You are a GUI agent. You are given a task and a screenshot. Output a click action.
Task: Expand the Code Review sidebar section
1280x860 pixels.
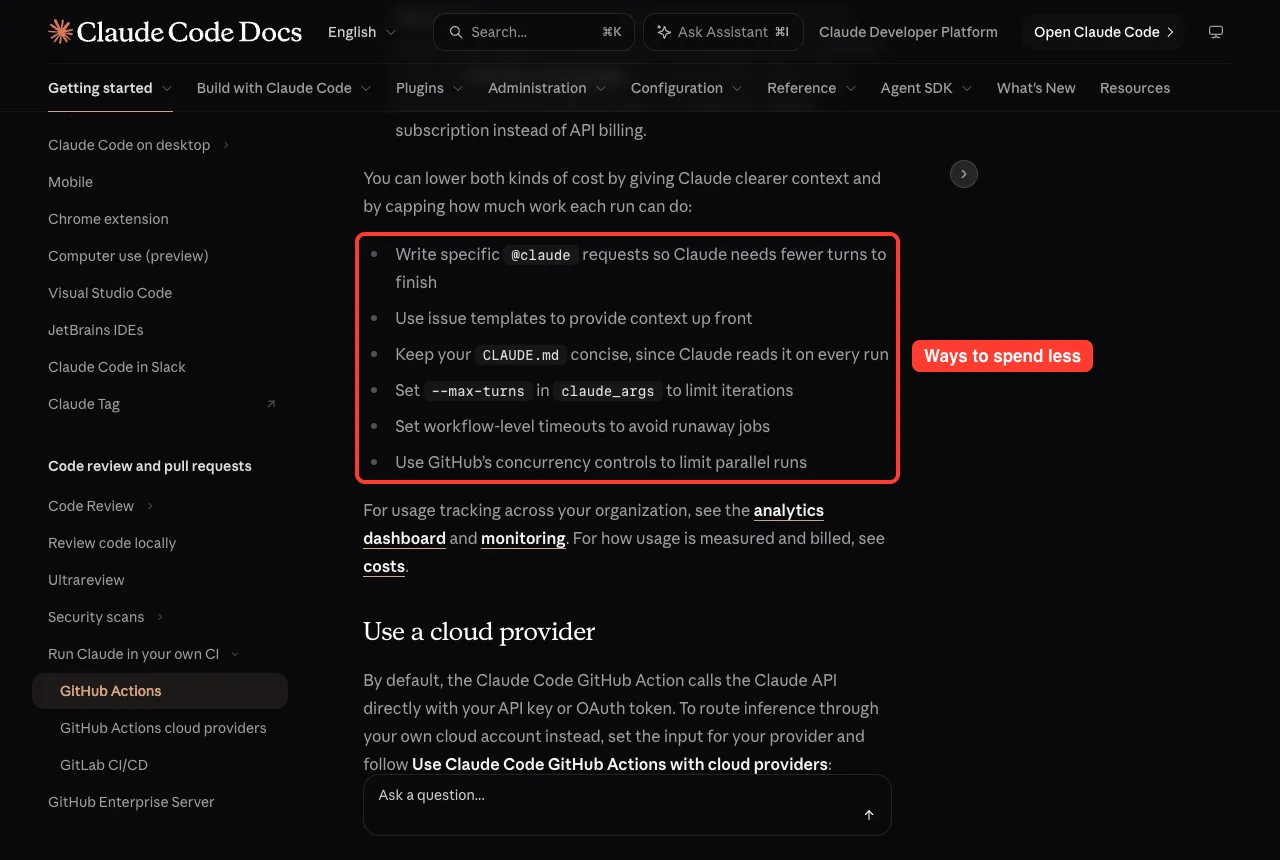(101, 506)
